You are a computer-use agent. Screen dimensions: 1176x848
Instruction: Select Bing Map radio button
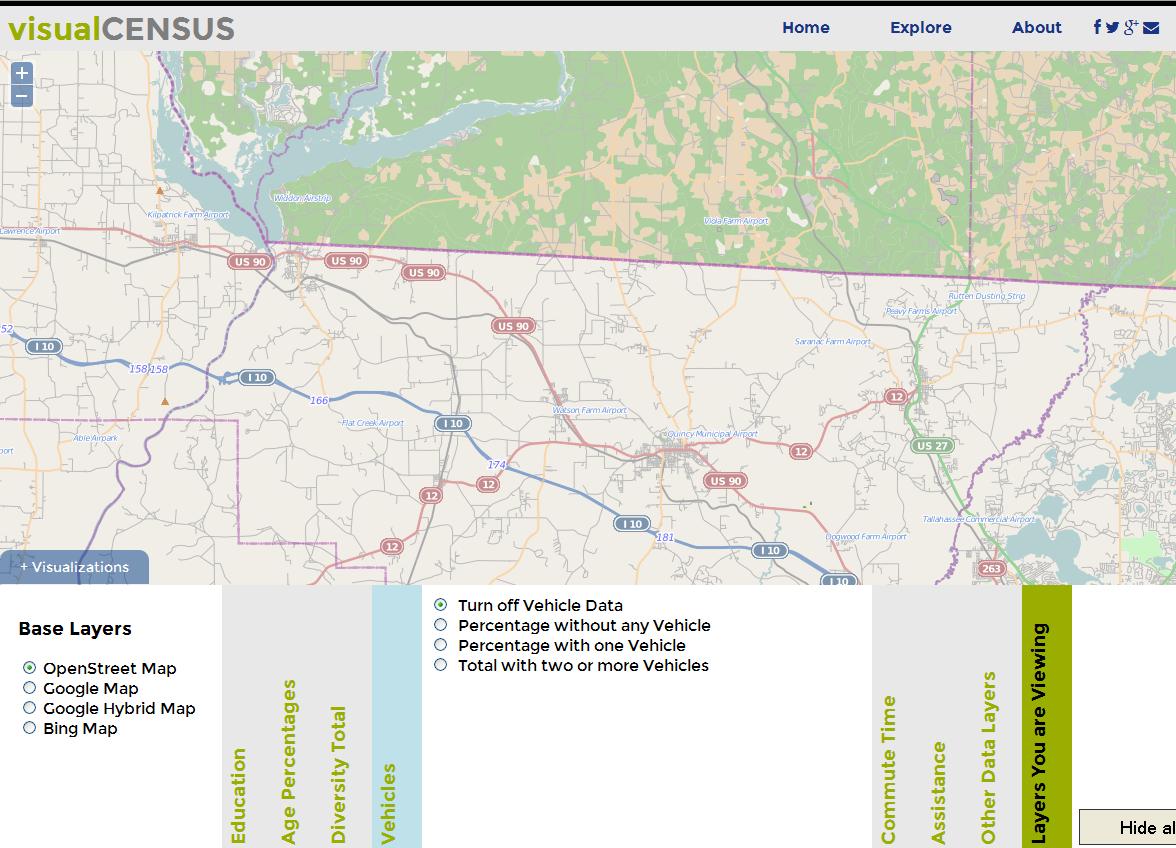tap(30, 728)
